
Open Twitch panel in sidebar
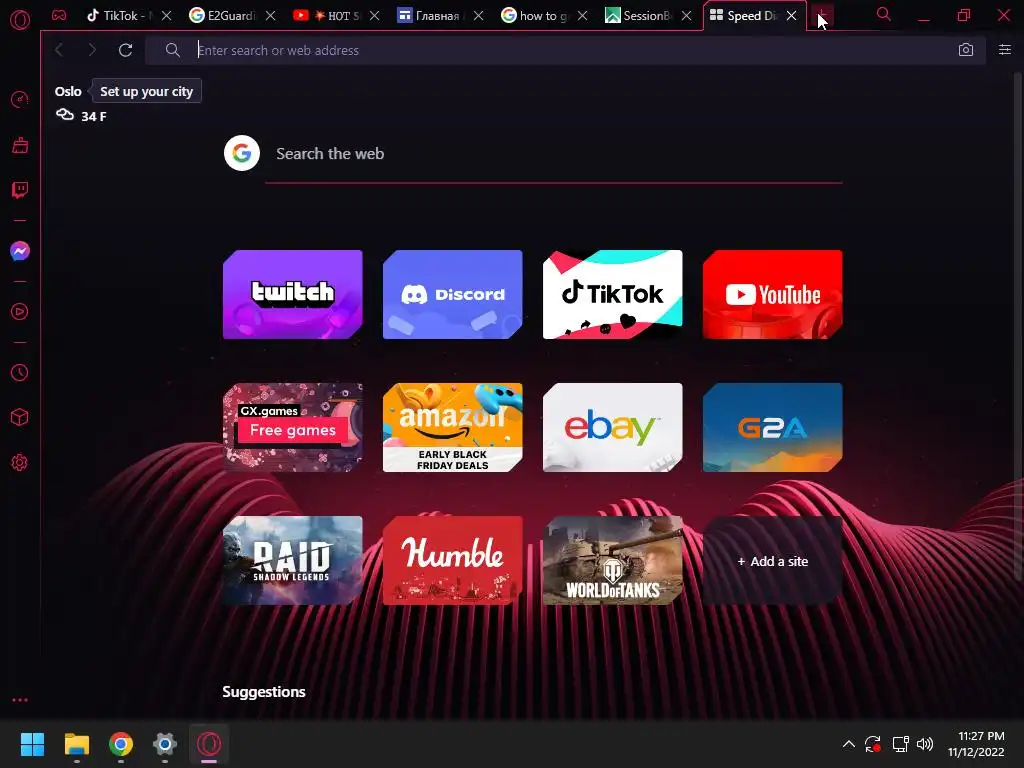point(20,190)
